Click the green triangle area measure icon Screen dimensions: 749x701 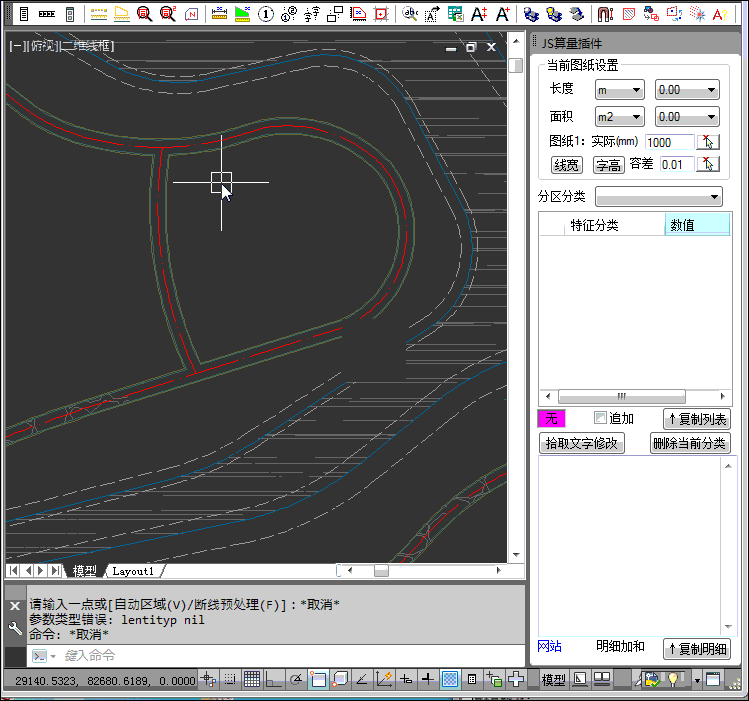pyautogui.click(x=241, y=14)
